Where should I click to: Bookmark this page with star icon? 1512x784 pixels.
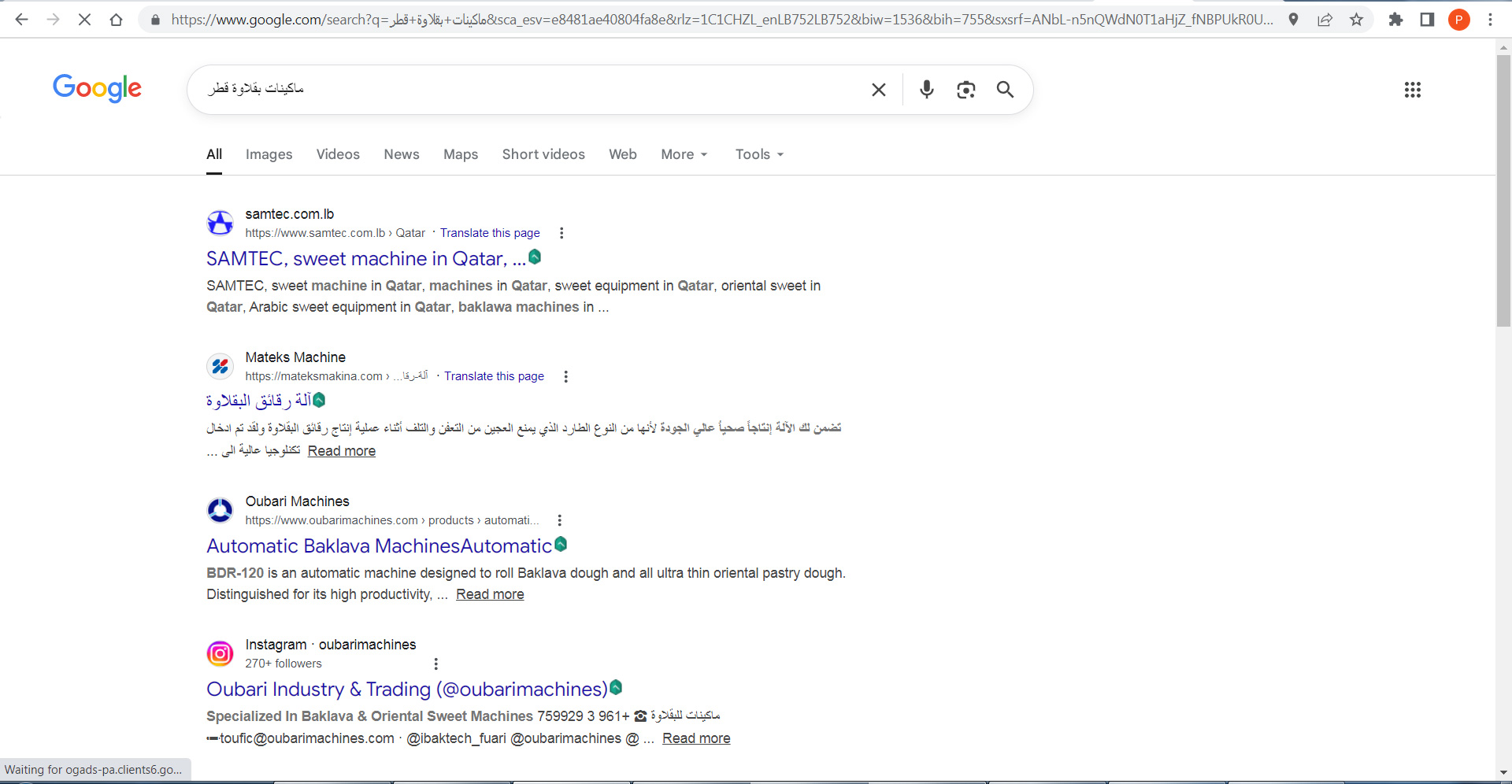pyautogui.click(x=1356, y=20)
